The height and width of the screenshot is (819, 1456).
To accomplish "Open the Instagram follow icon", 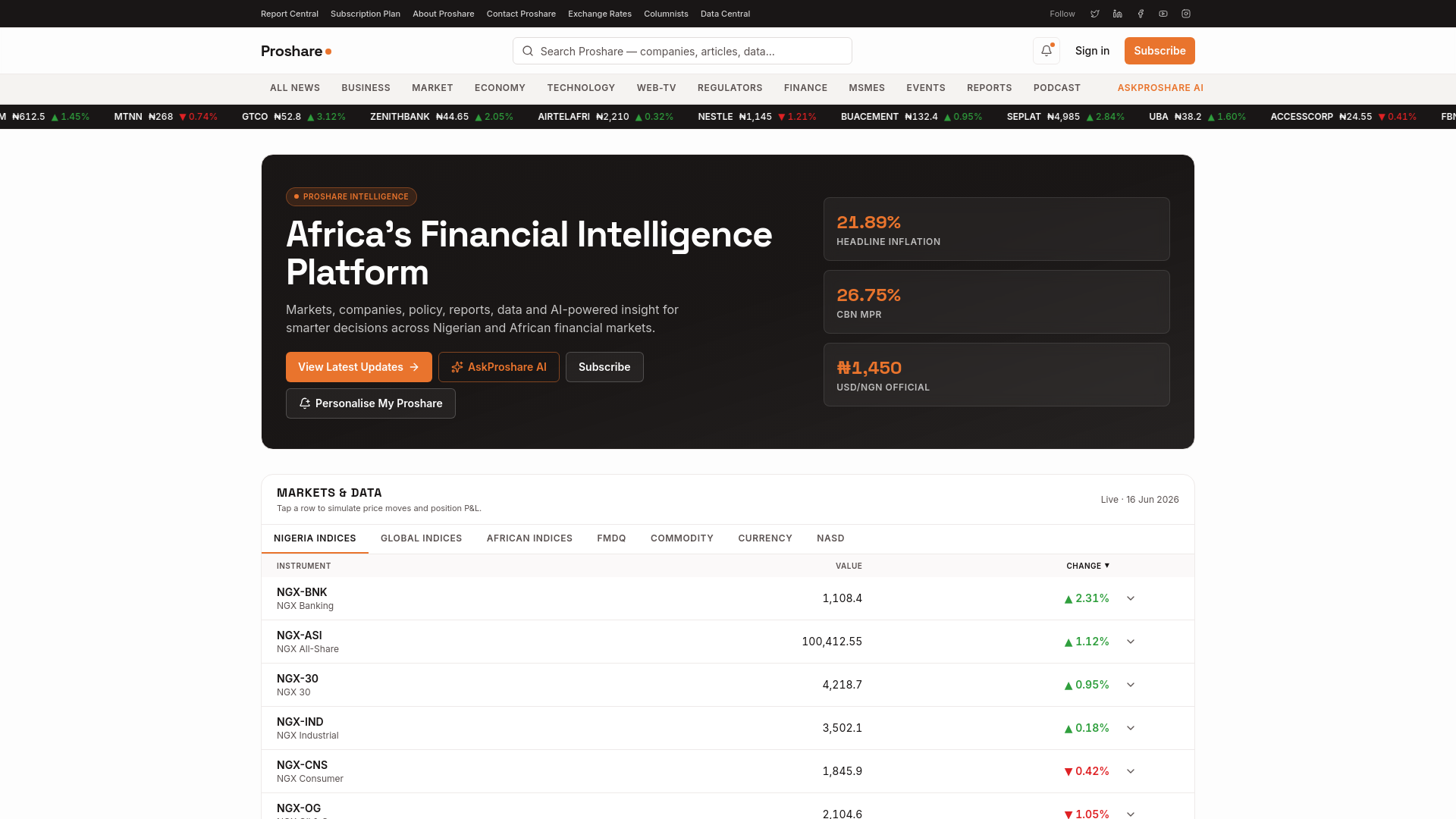I will click(x=1186, y=14).
